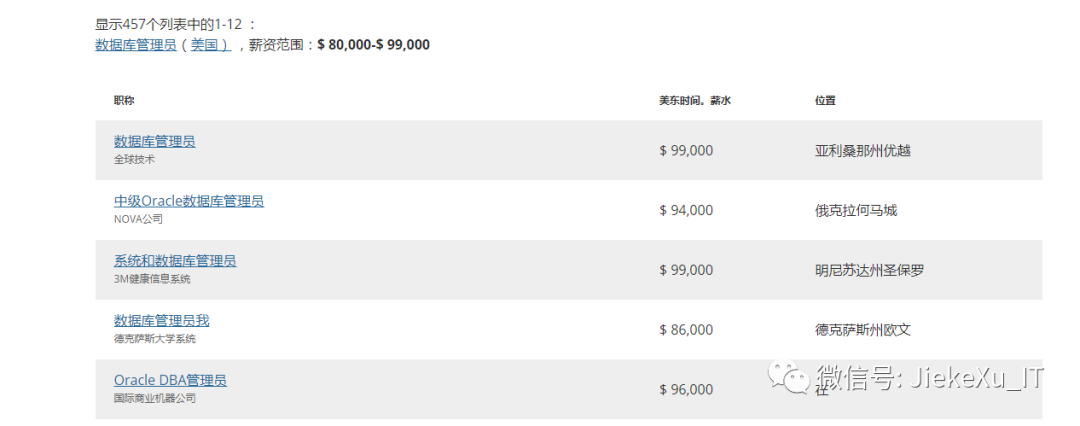Click the 3M健康信息系统 company name
Image resolution: width=1080 pixels, height=426 pixels.
[152, 279]
